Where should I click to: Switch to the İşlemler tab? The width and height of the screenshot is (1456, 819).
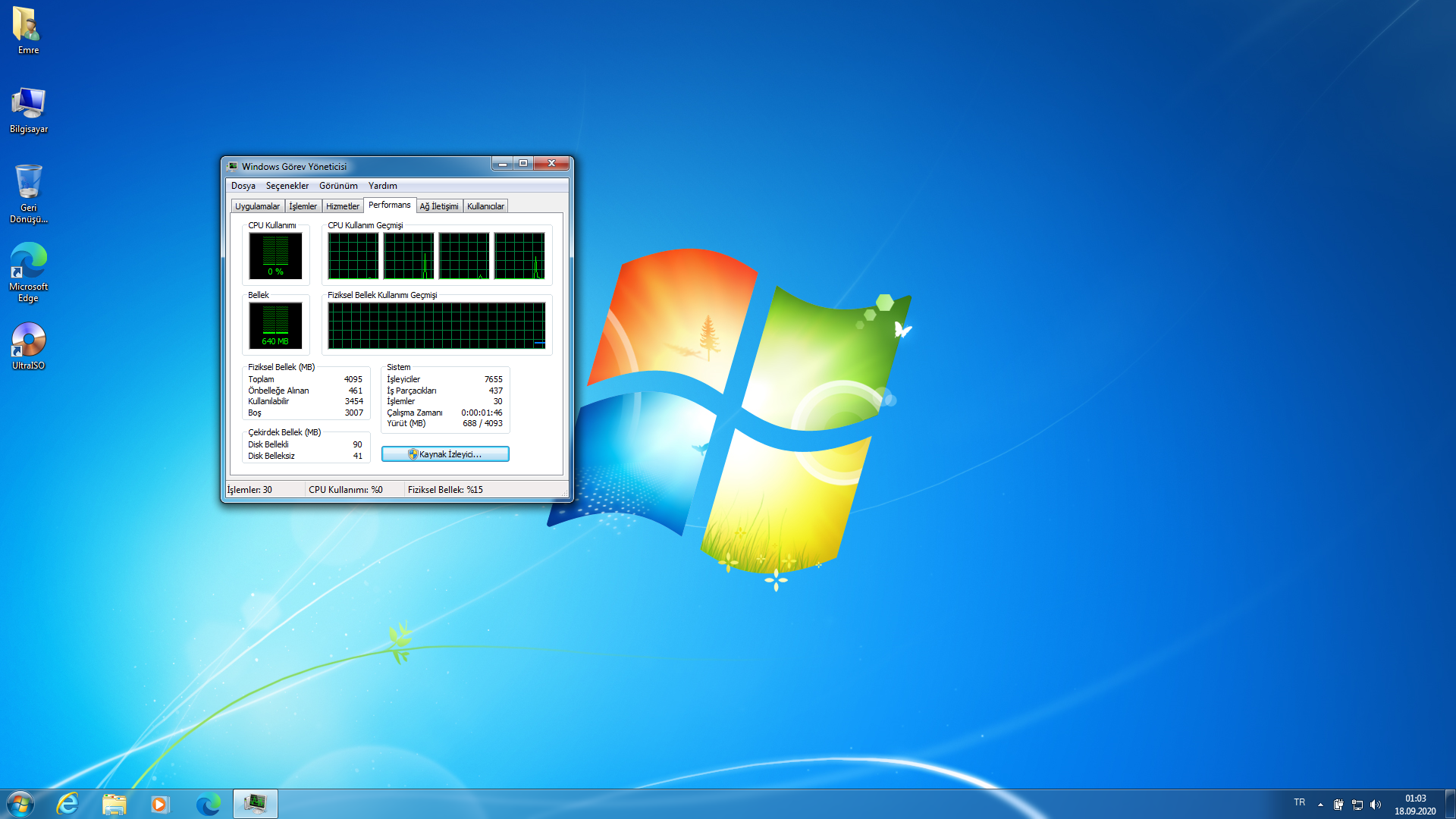[x=303, y=206]
